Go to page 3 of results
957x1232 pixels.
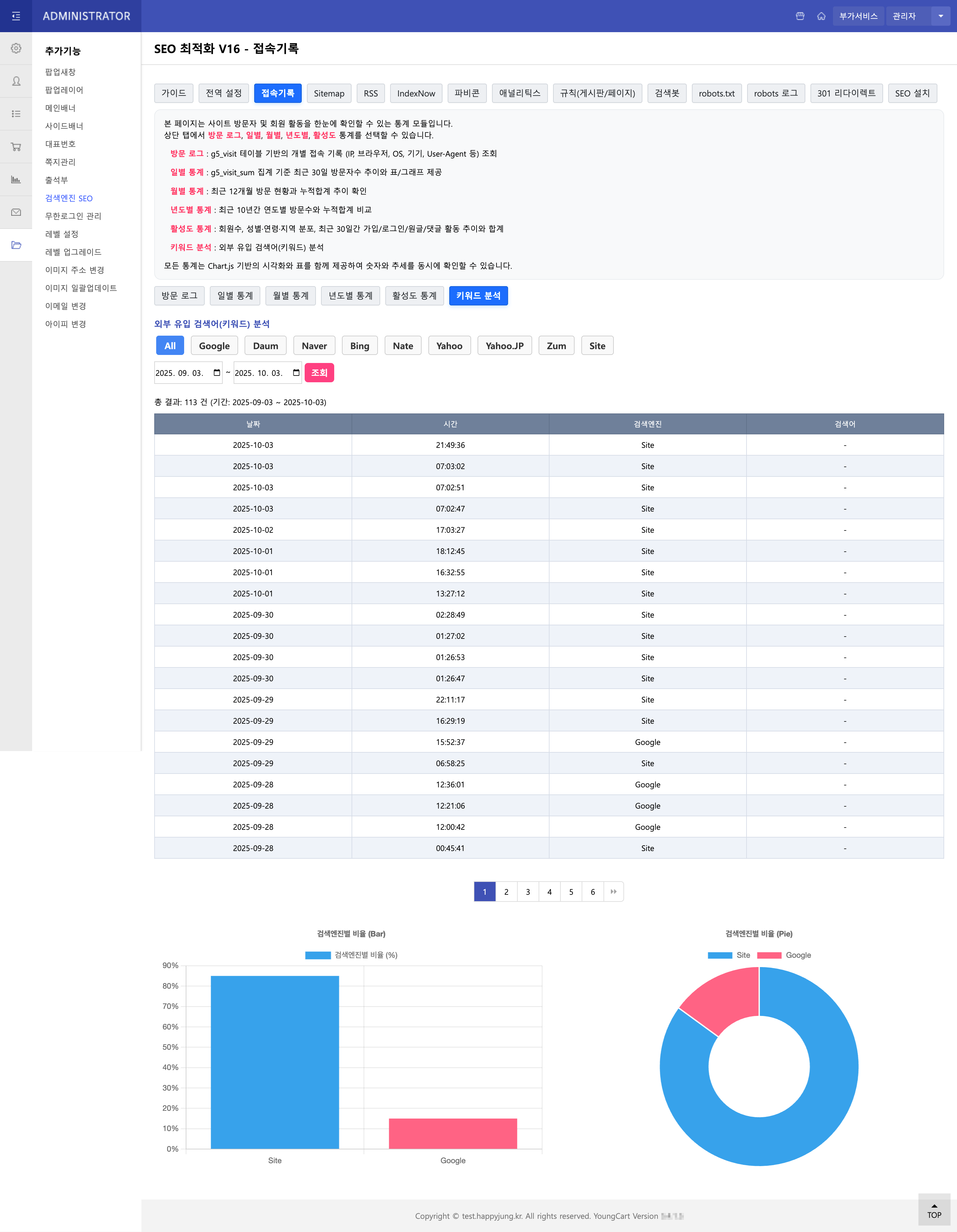tap(527, 891)
